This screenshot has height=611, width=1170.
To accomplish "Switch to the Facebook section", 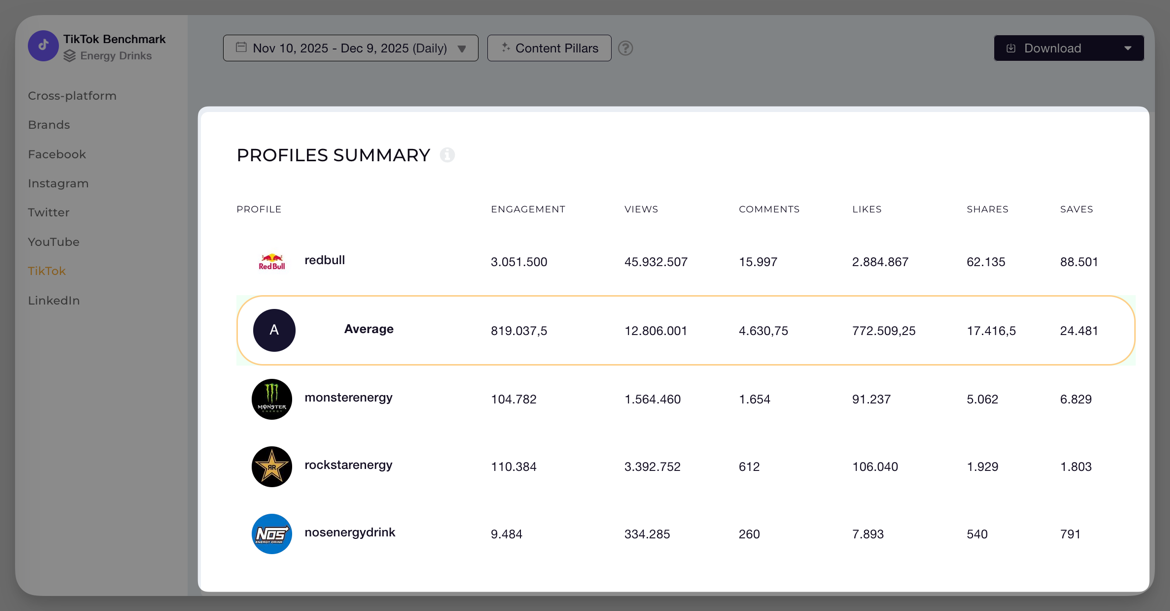I will (57, 153).
